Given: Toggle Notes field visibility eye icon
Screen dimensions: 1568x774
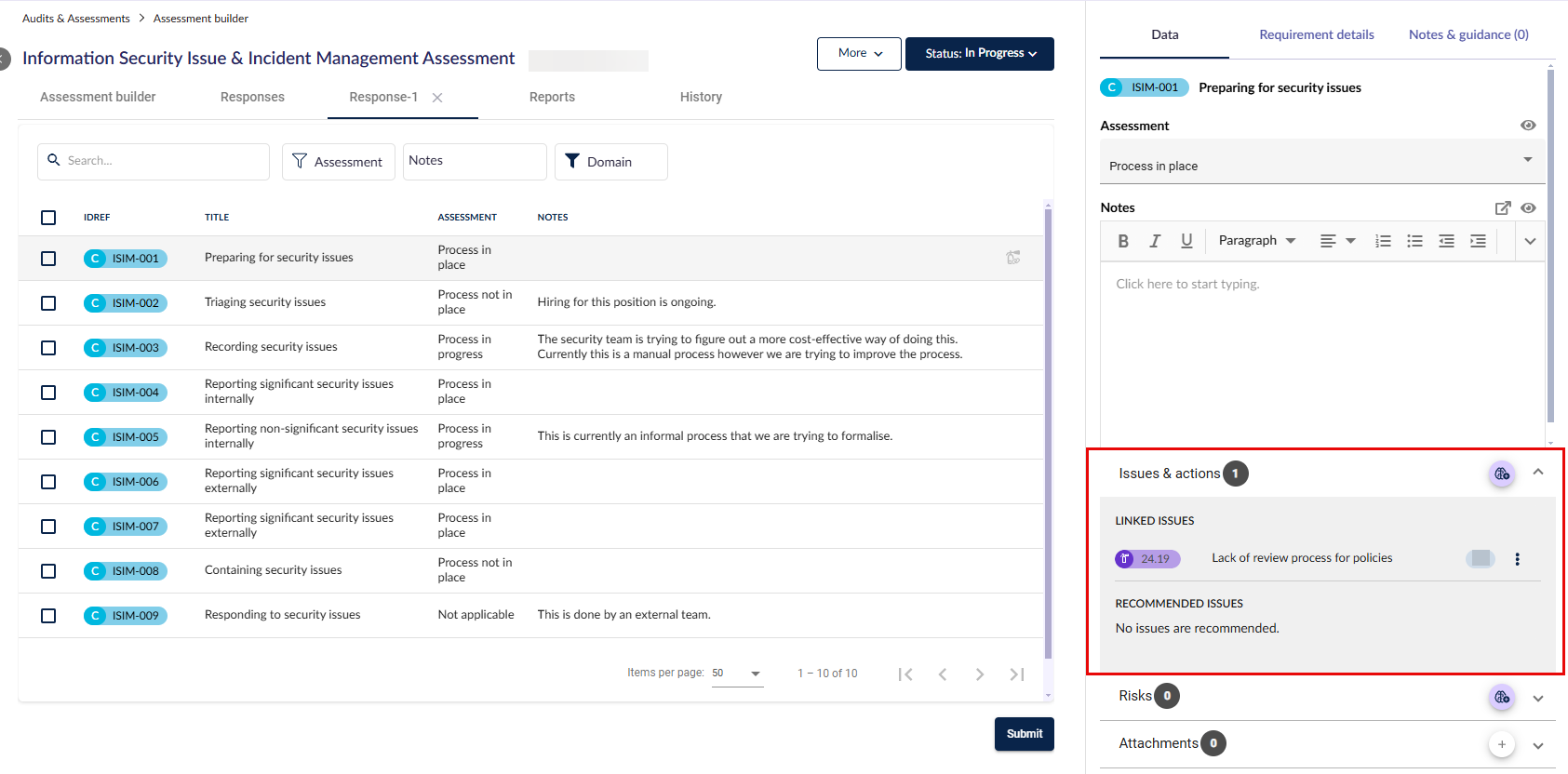Looking at the screenshot, I should point(1528,208).
